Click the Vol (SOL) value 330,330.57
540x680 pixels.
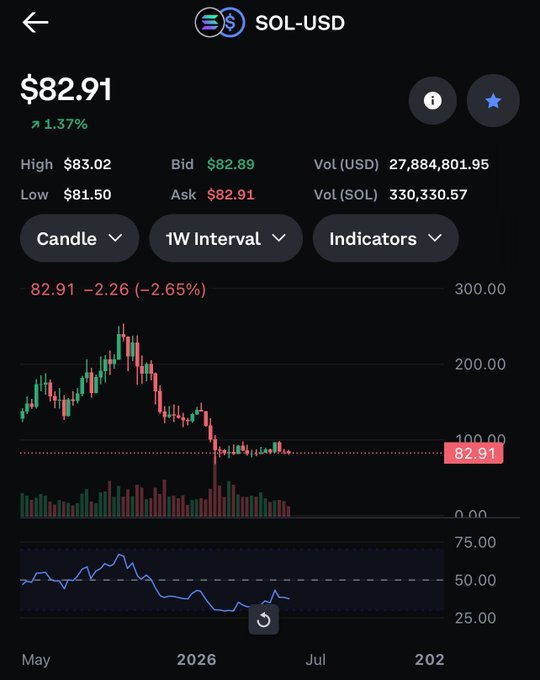tap(428, 195)
